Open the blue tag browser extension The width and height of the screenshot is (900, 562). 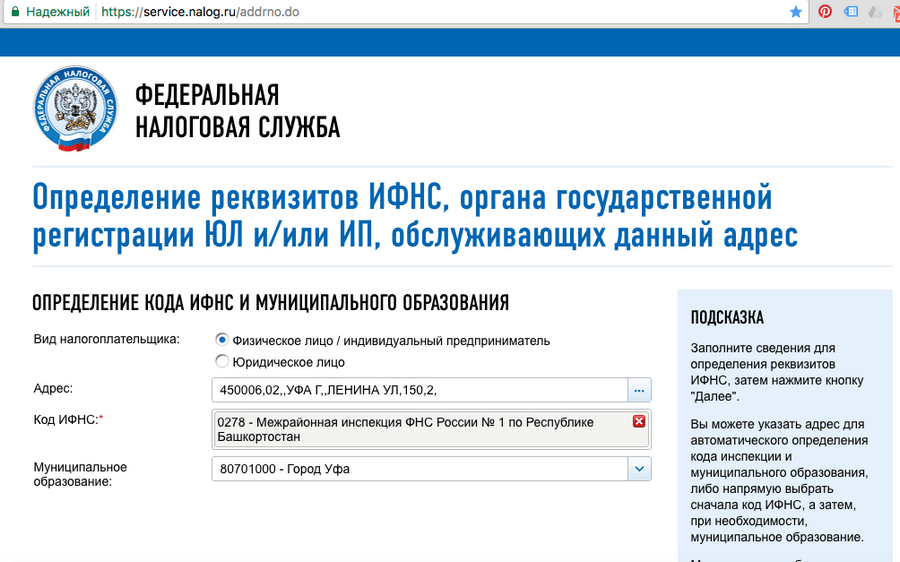tap(851, 12)
